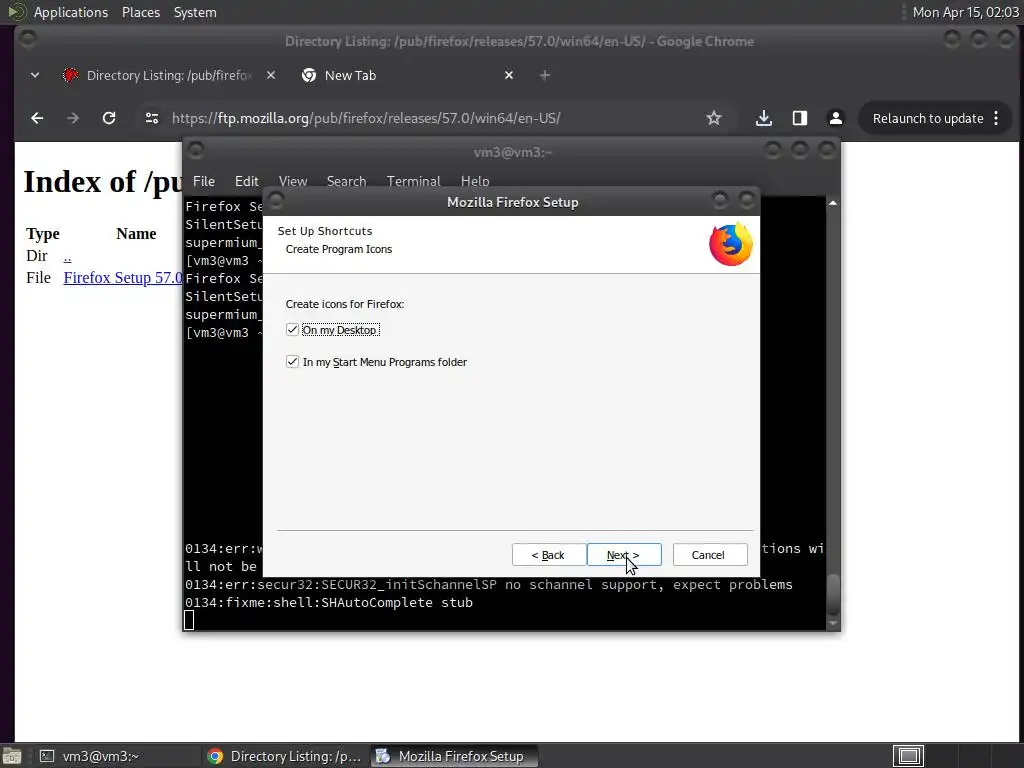Image resolution: width=1024 pixels, height=768 pixels.
Task: Close the New Tab tab
Action: (x=509, y=75)
